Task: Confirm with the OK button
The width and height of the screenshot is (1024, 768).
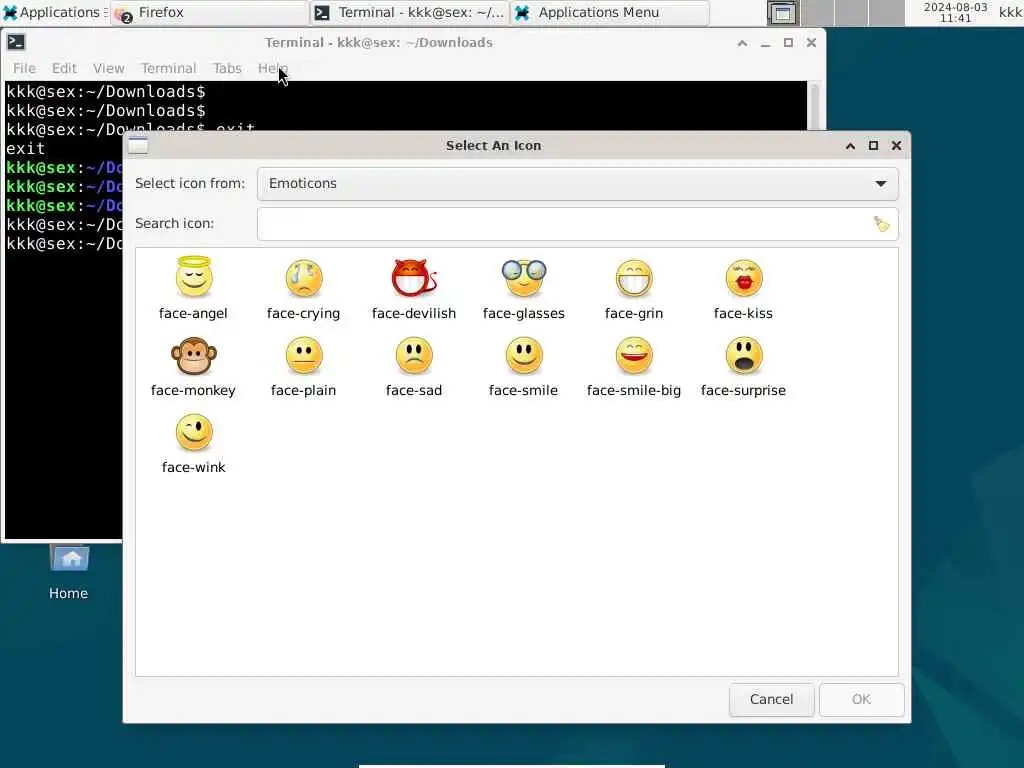Action: click(861, 699)
